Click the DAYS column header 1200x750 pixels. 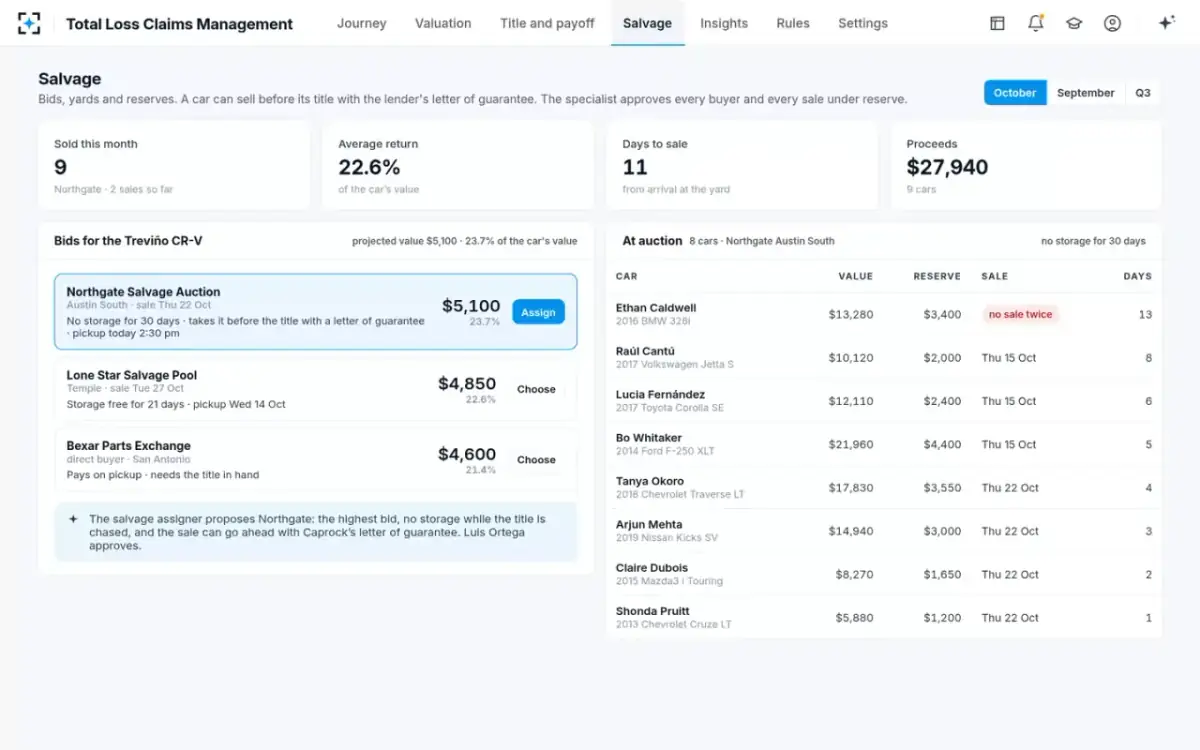tap(1137, 276)
